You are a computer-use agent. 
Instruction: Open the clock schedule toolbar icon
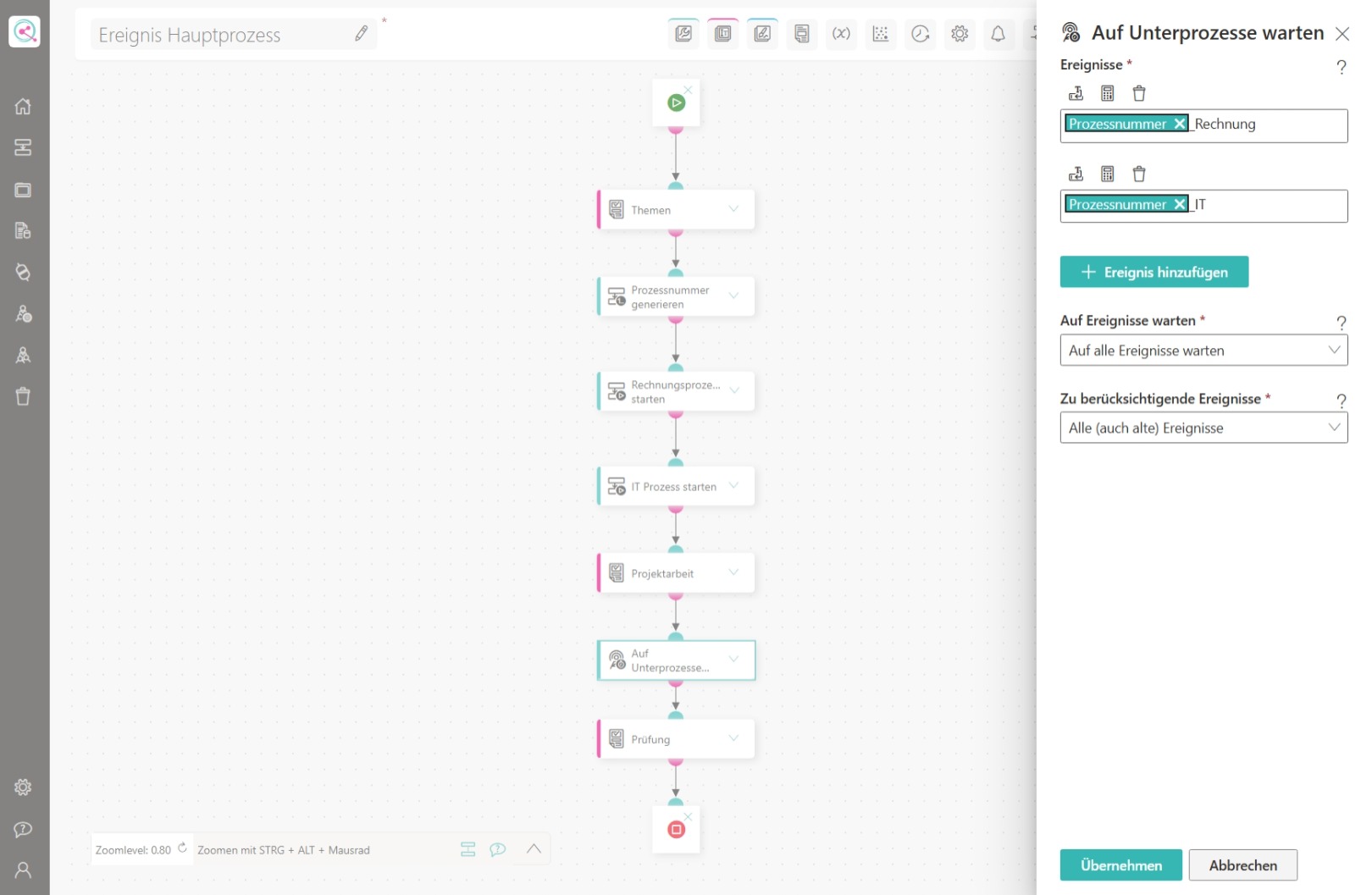pos(921,34)
